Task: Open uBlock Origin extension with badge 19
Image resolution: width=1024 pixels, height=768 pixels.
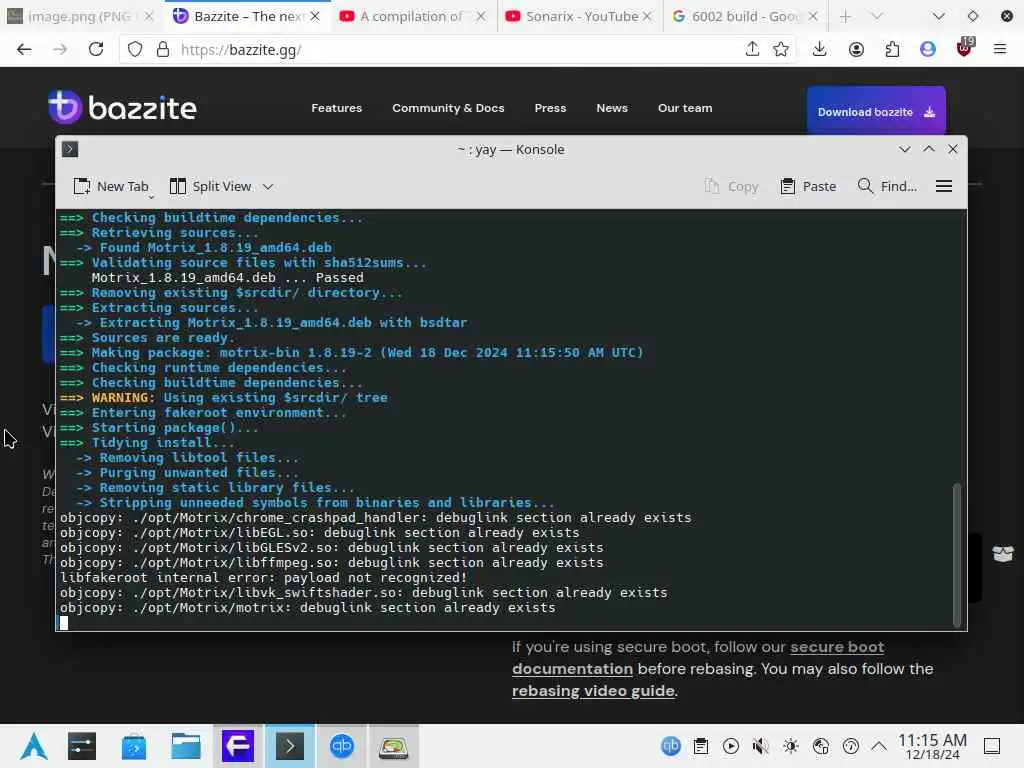Action: 965,48
